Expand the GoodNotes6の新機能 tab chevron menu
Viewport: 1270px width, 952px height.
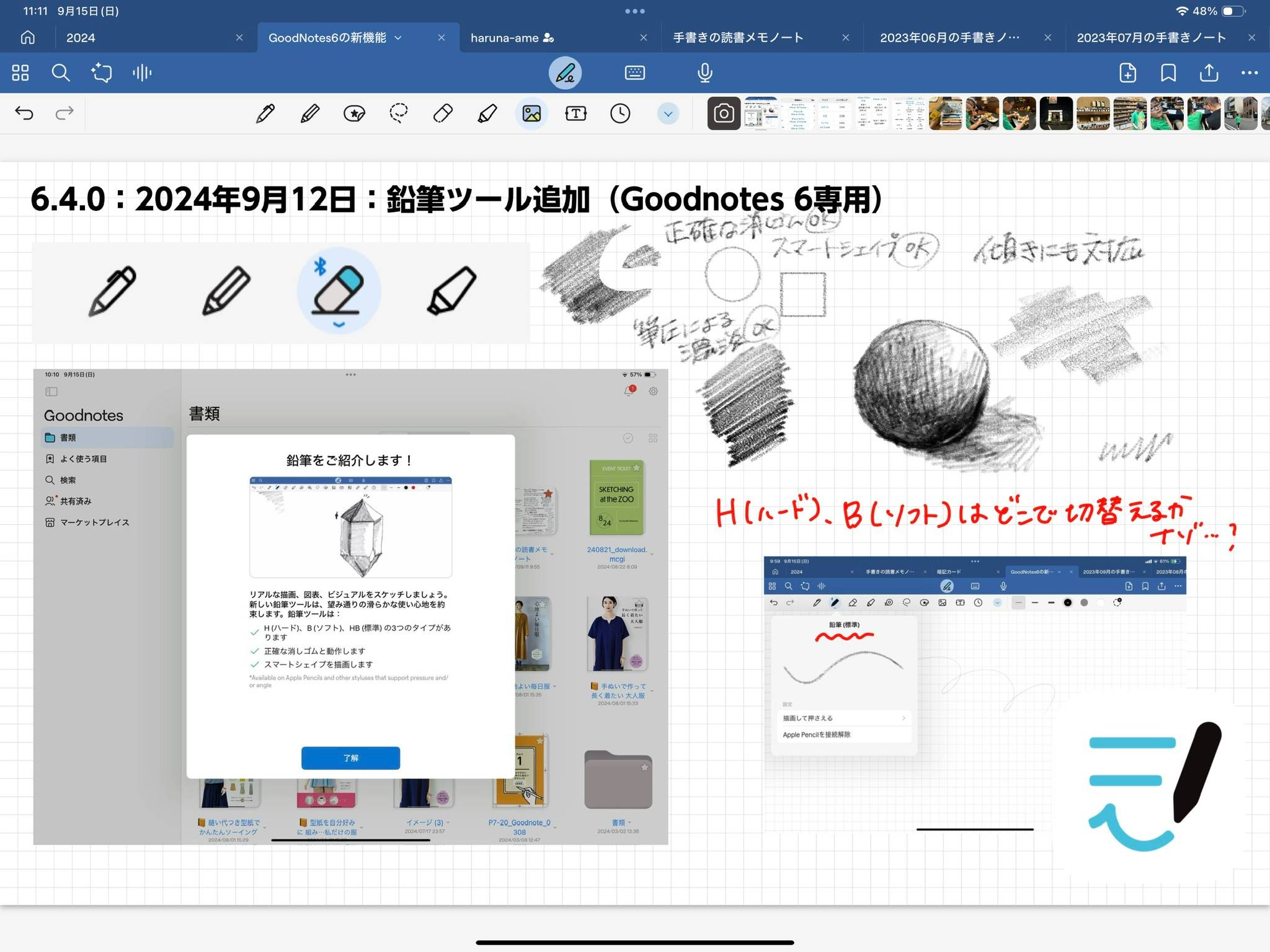pos(398,38)
